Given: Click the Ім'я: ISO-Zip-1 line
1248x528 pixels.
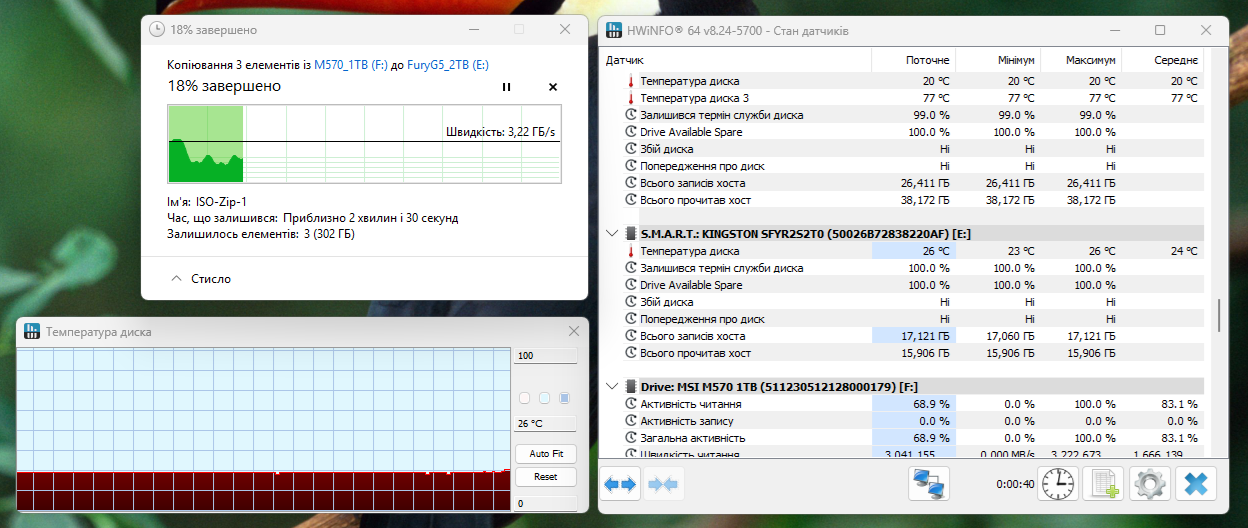Looking at the screenshot, I should (207, 201).
